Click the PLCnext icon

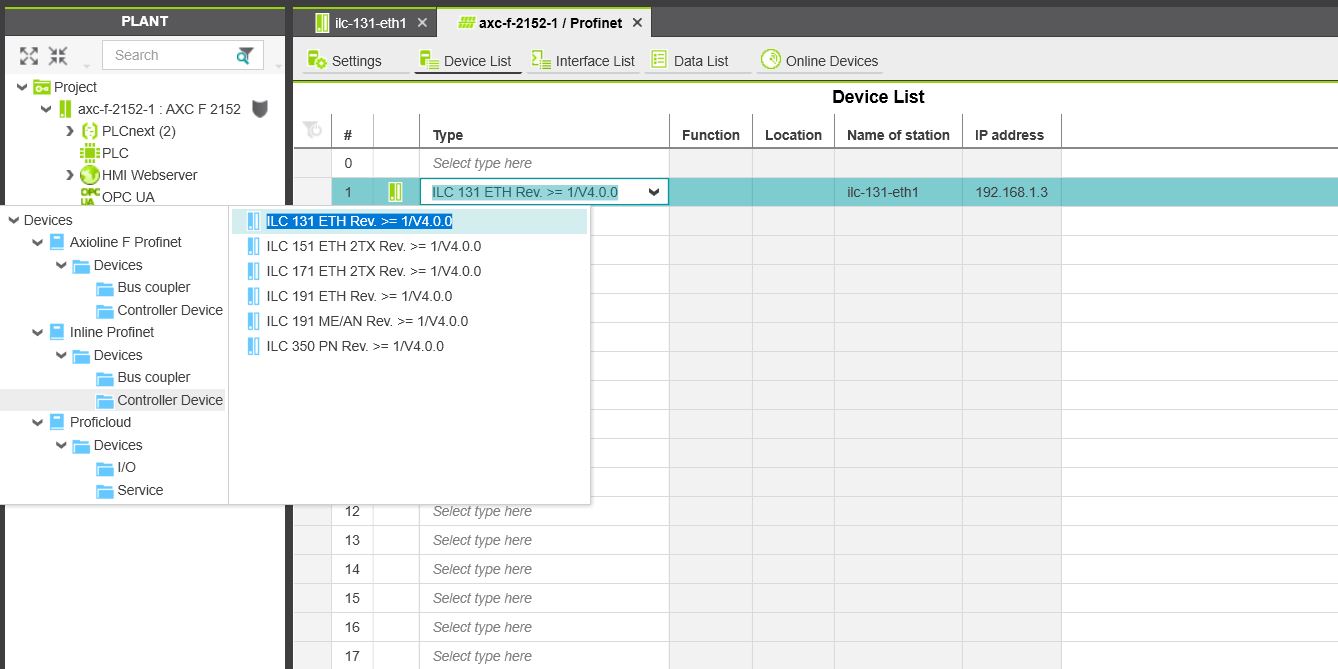89,131
